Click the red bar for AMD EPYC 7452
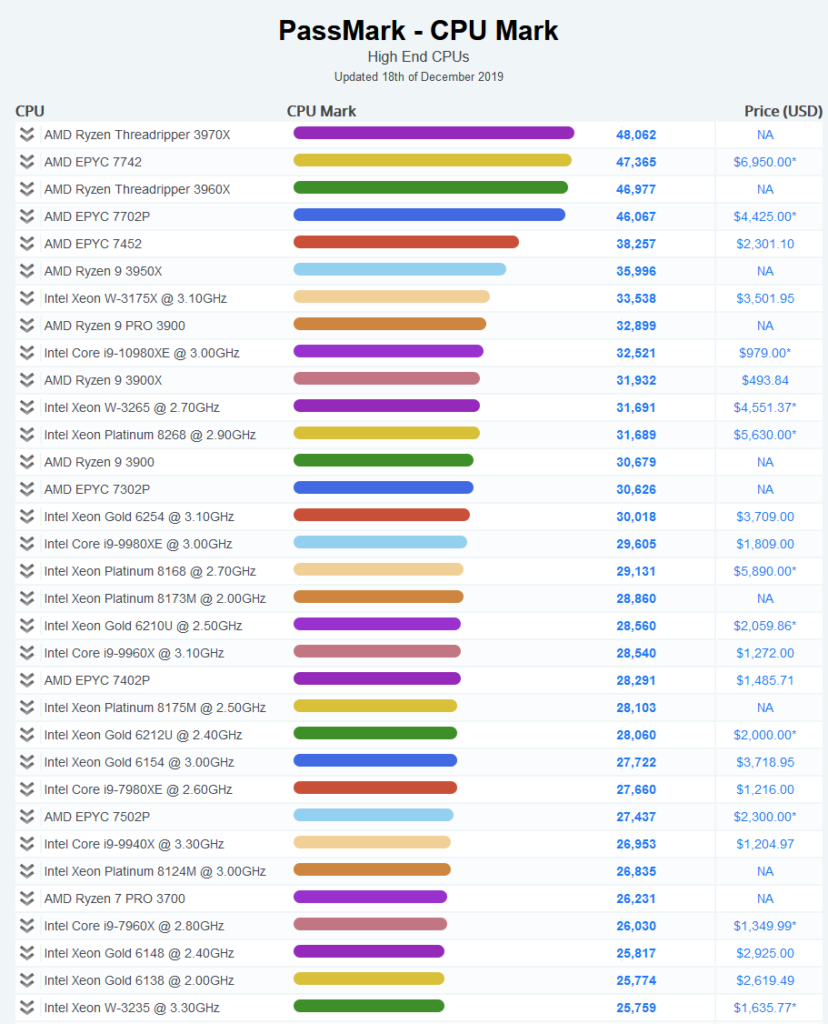Image resolution: width=828 pixels, height=1024 pixels. (406, 242)
